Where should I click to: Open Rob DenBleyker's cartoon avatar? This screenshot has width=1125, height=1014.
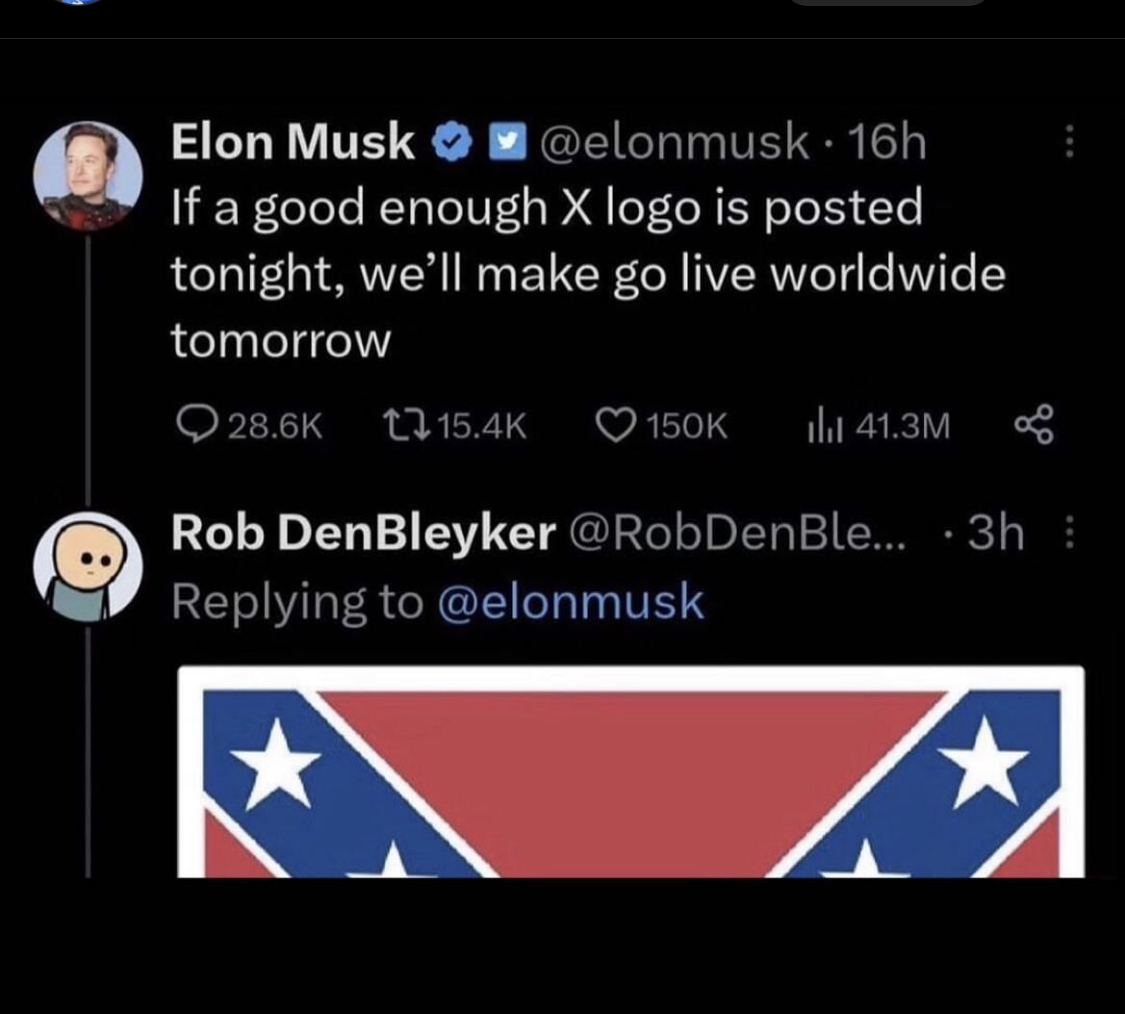87,567
